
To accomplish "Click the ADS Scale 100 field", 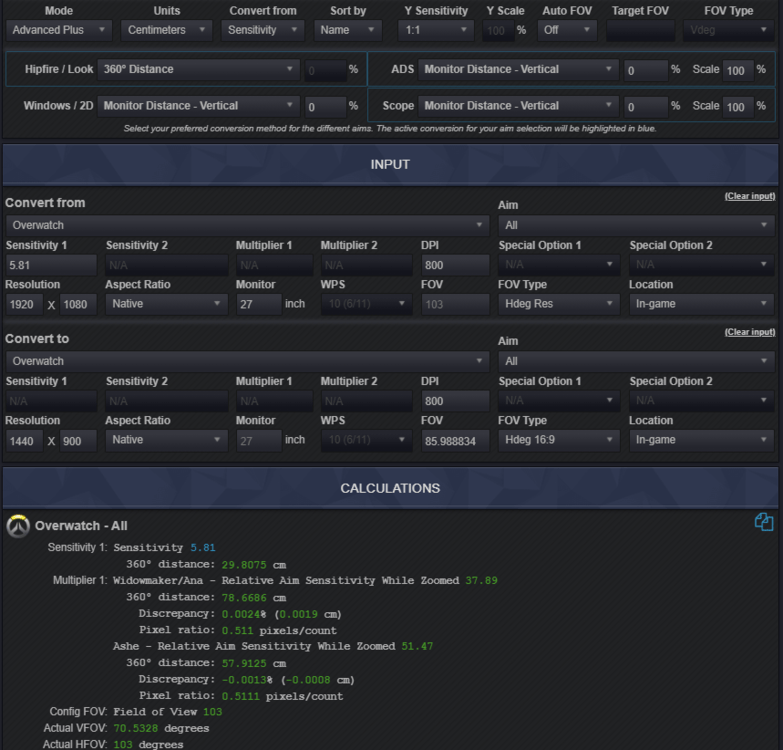I will tap(738, 70).
